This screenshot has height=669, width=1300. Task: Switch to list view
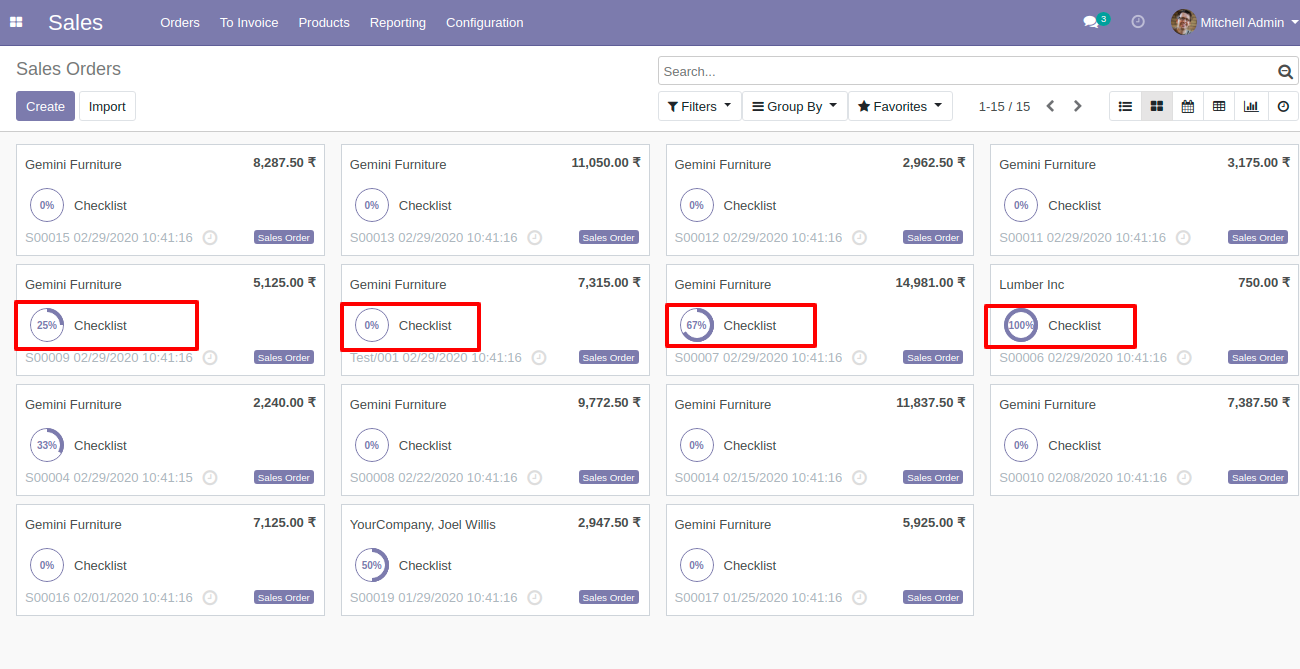pyautogui.click(x=1125, y=106)
